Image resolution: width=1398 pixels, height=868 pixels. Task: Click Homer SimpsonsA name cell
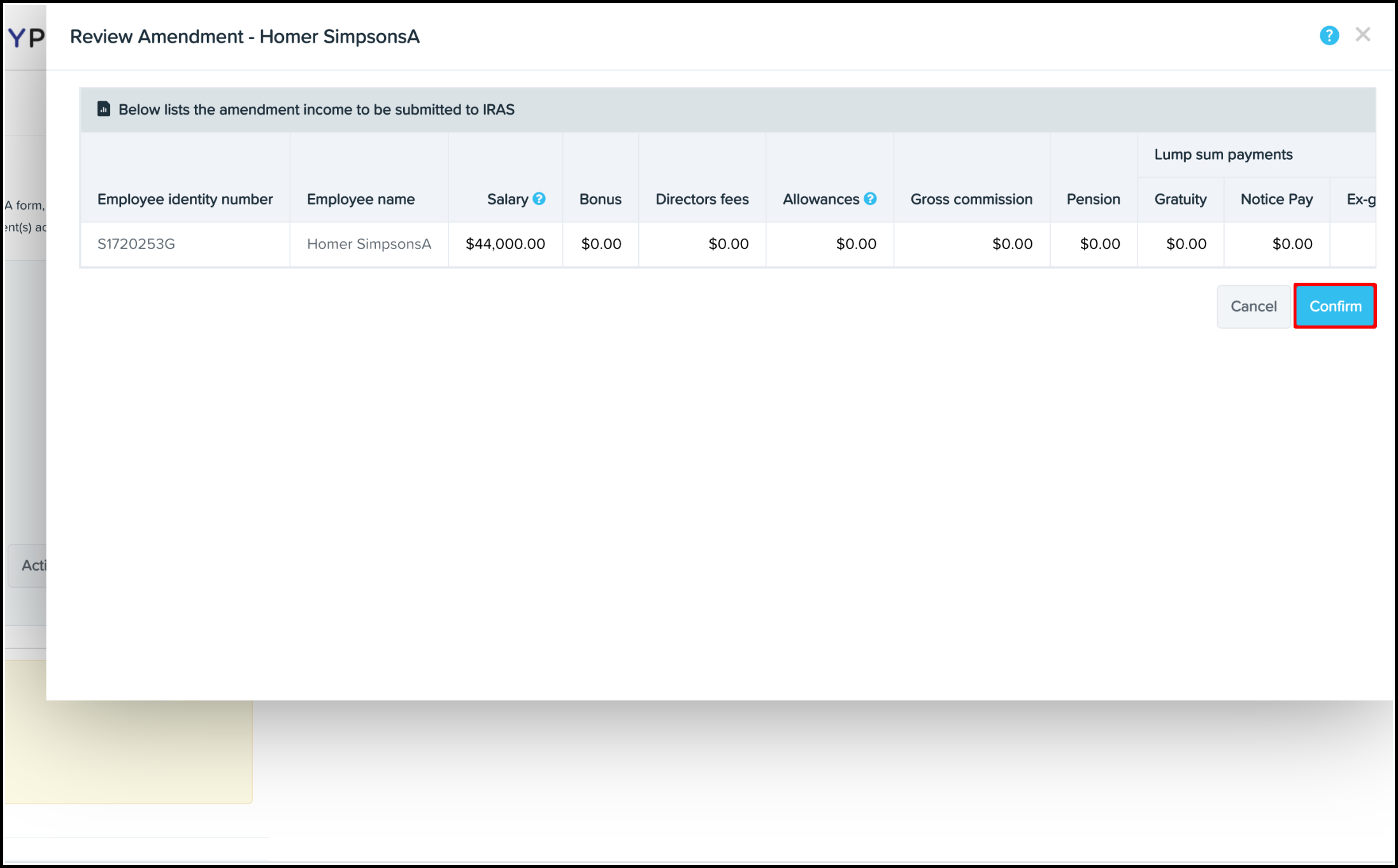coord(369,244)
